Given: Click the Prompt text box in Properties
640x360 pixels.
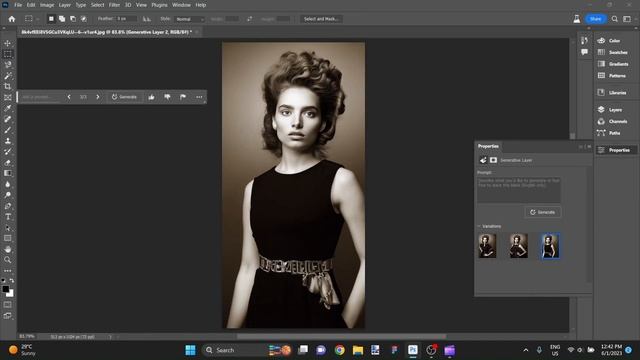Looking at the screenshot, I should click(519, 190).
